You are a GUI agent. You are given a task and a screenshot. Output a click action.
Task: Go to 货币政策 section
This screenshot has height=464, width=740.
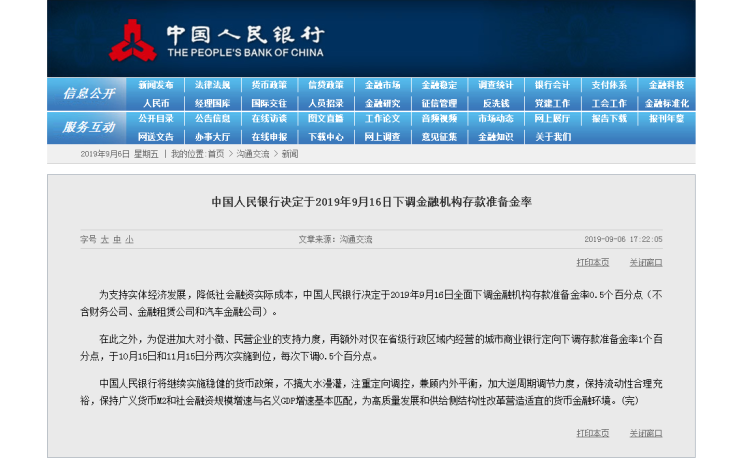click(x=269, y=85)
